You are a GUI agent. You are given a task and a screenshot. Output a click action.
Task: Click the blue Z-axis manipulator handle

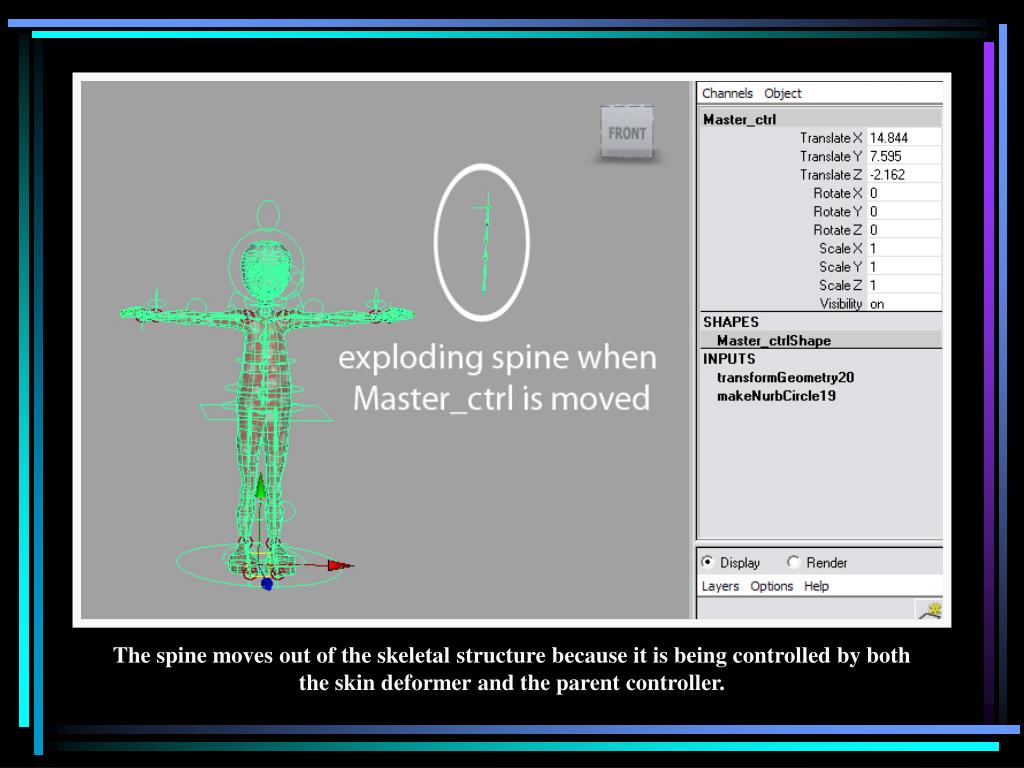point(266,584)
